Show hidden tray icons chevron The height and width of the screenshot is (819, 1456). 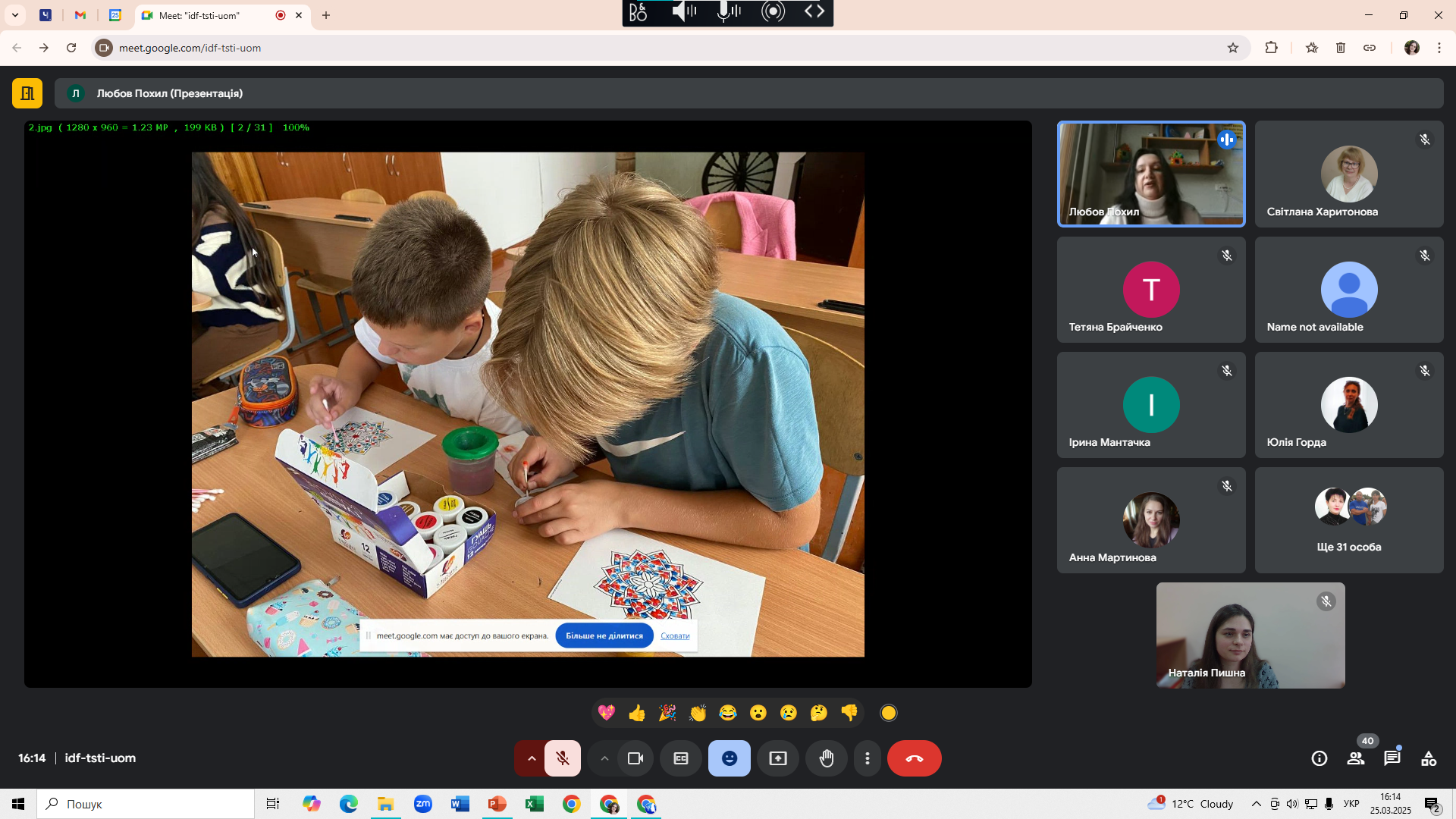coord(1257,804)
